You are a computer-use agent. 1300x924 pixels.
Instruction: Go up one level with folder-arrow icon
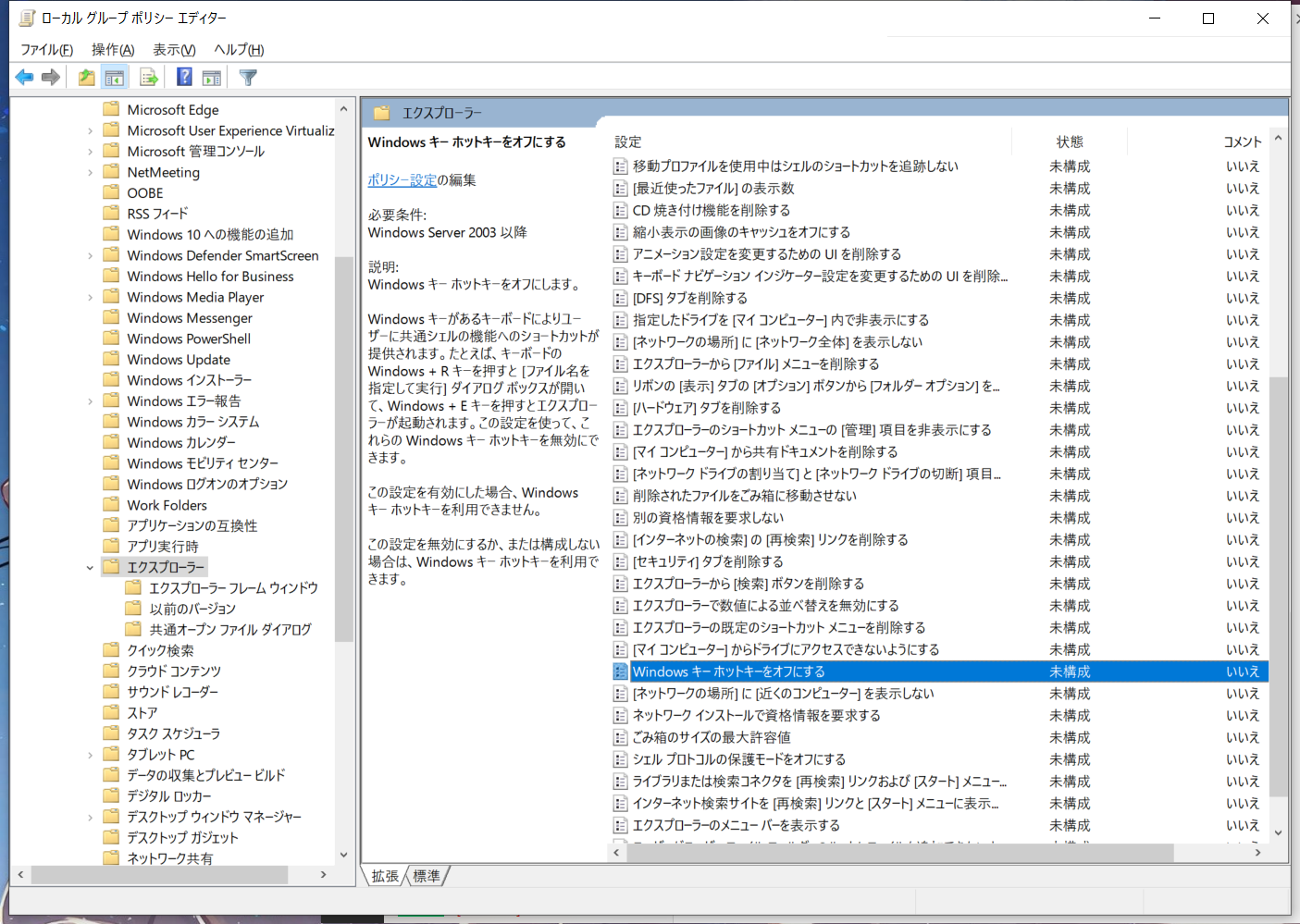tap(86, 78)
